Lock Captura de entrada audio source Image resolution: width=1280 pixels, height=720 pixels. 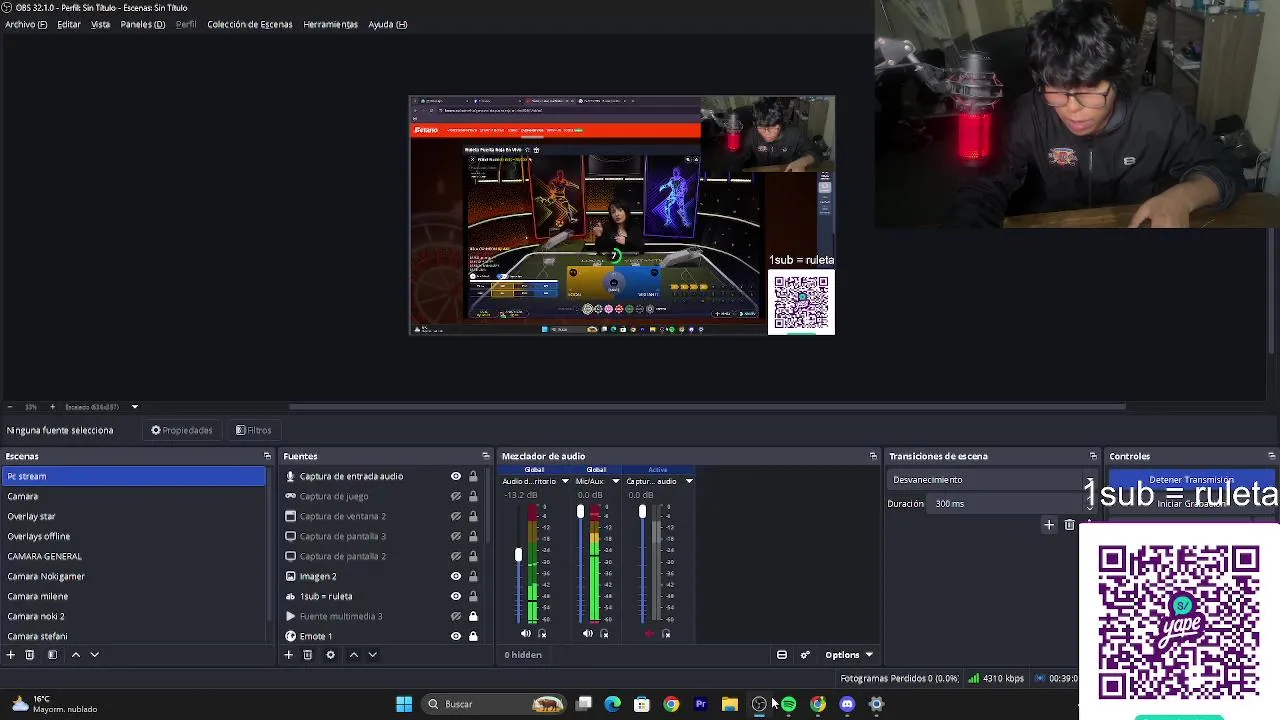(x=473, y=476)
